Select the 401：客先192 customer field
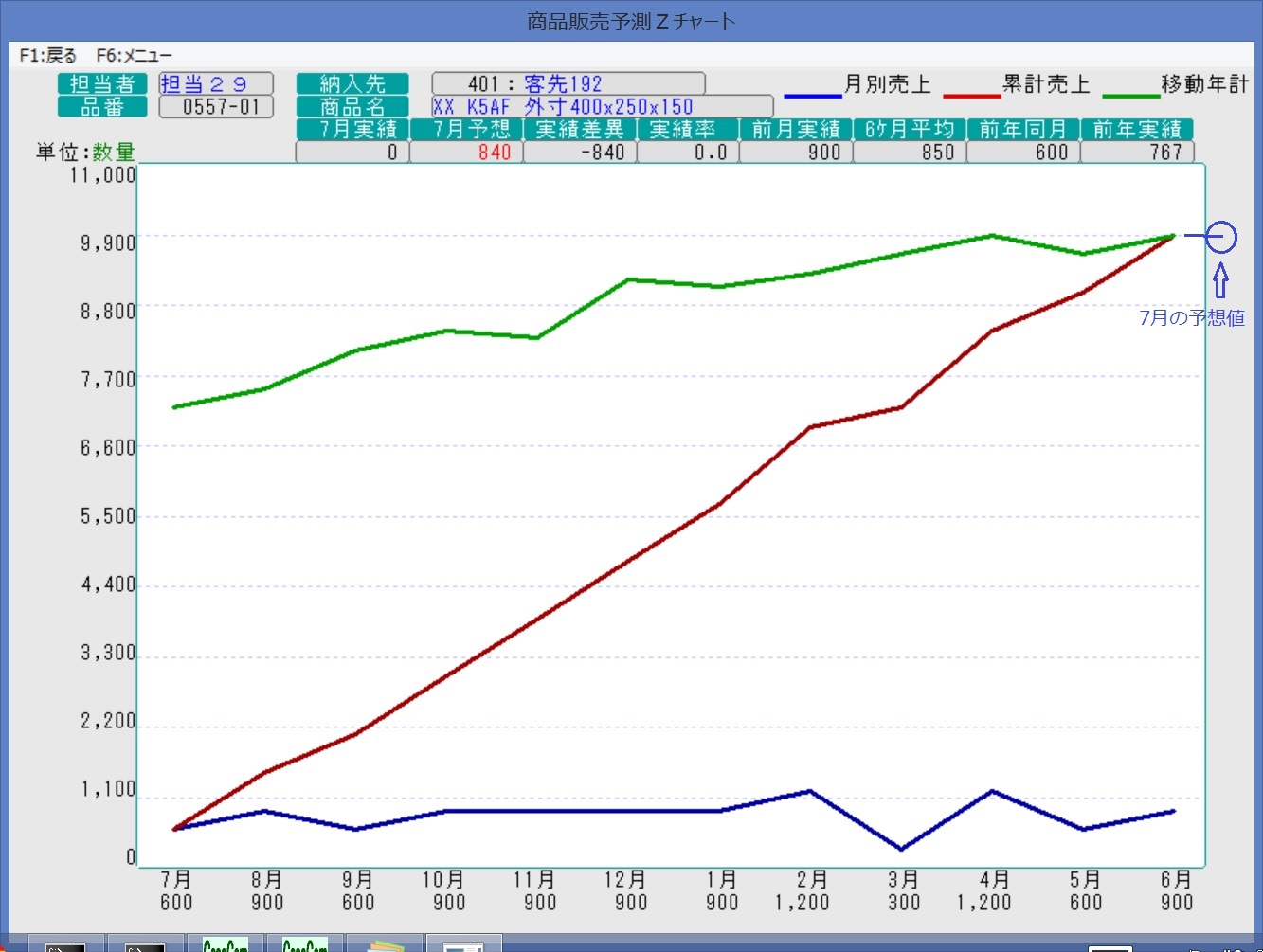1263x952 pixels. [568, 84]
